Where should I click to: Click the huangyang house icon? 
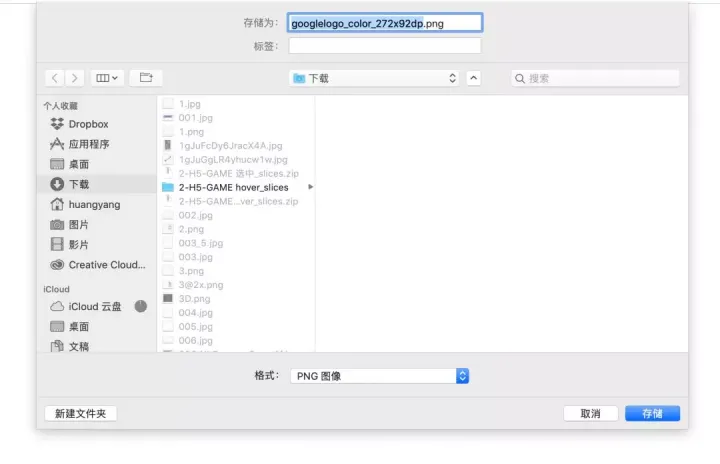57,204
